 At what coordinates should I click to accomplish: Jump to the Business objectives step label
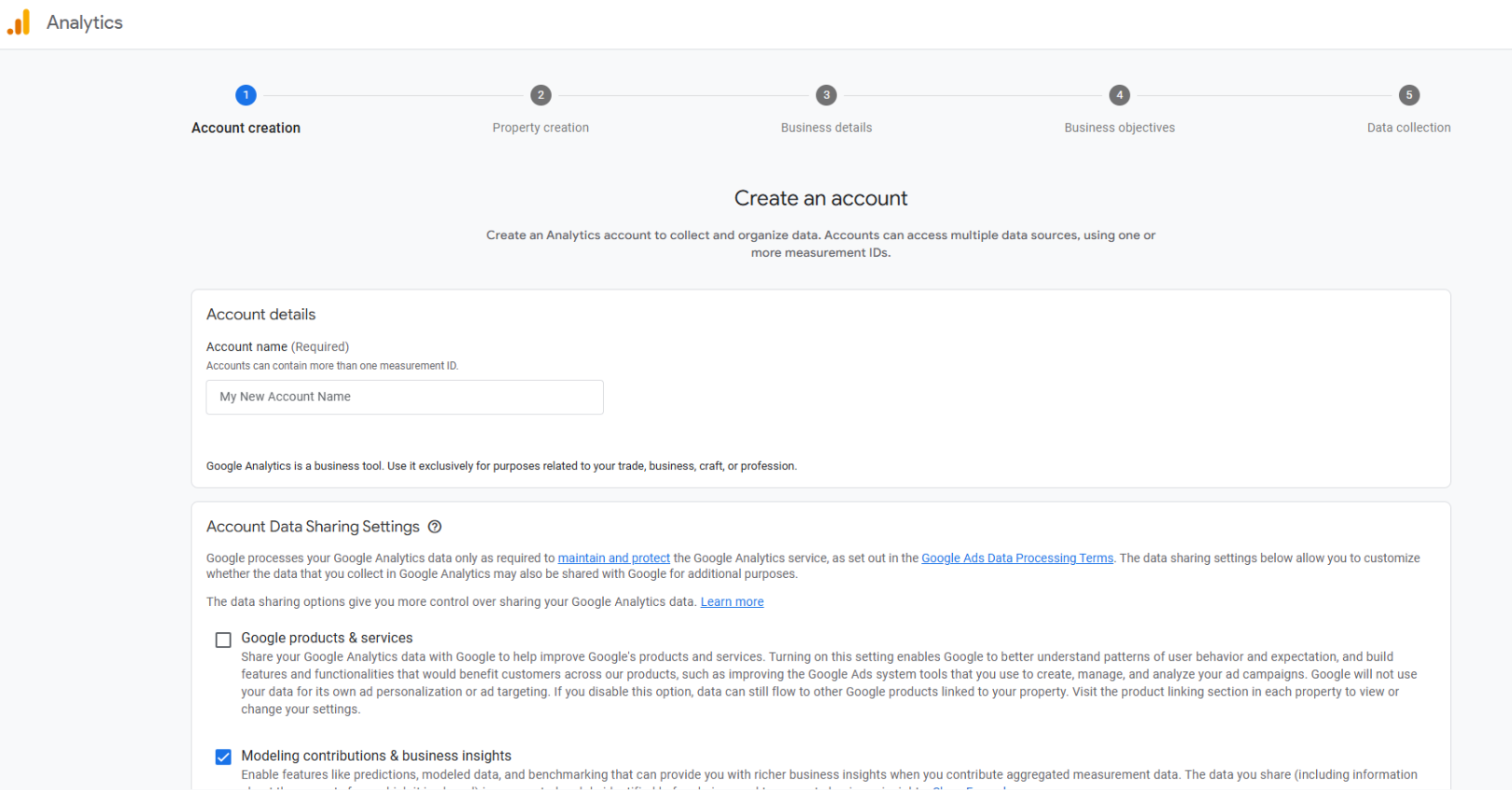pyautogui.click(x=1119, y=128)
